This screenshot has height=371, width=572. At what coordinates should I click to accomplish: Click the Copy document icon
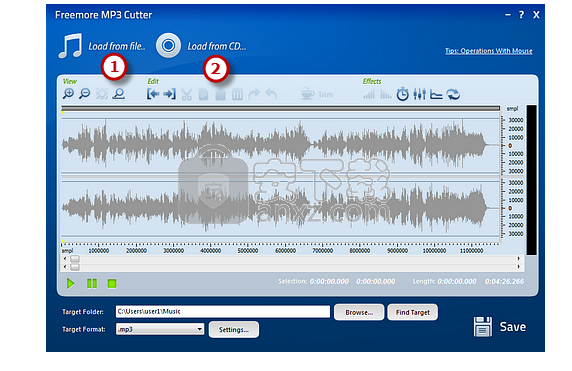(203, 94)
